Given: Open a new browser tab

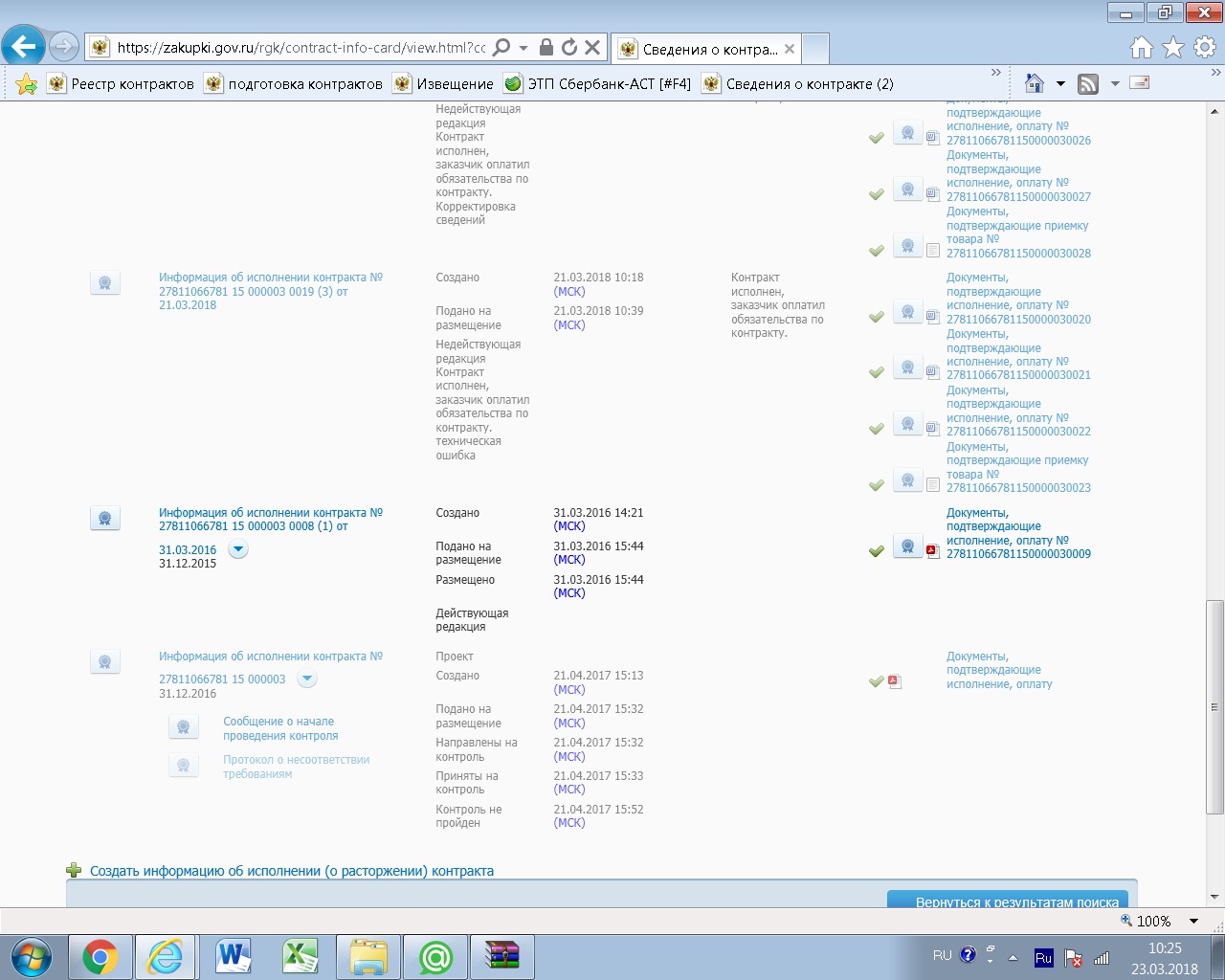Looking at the screenshot, I should point(815,48).
